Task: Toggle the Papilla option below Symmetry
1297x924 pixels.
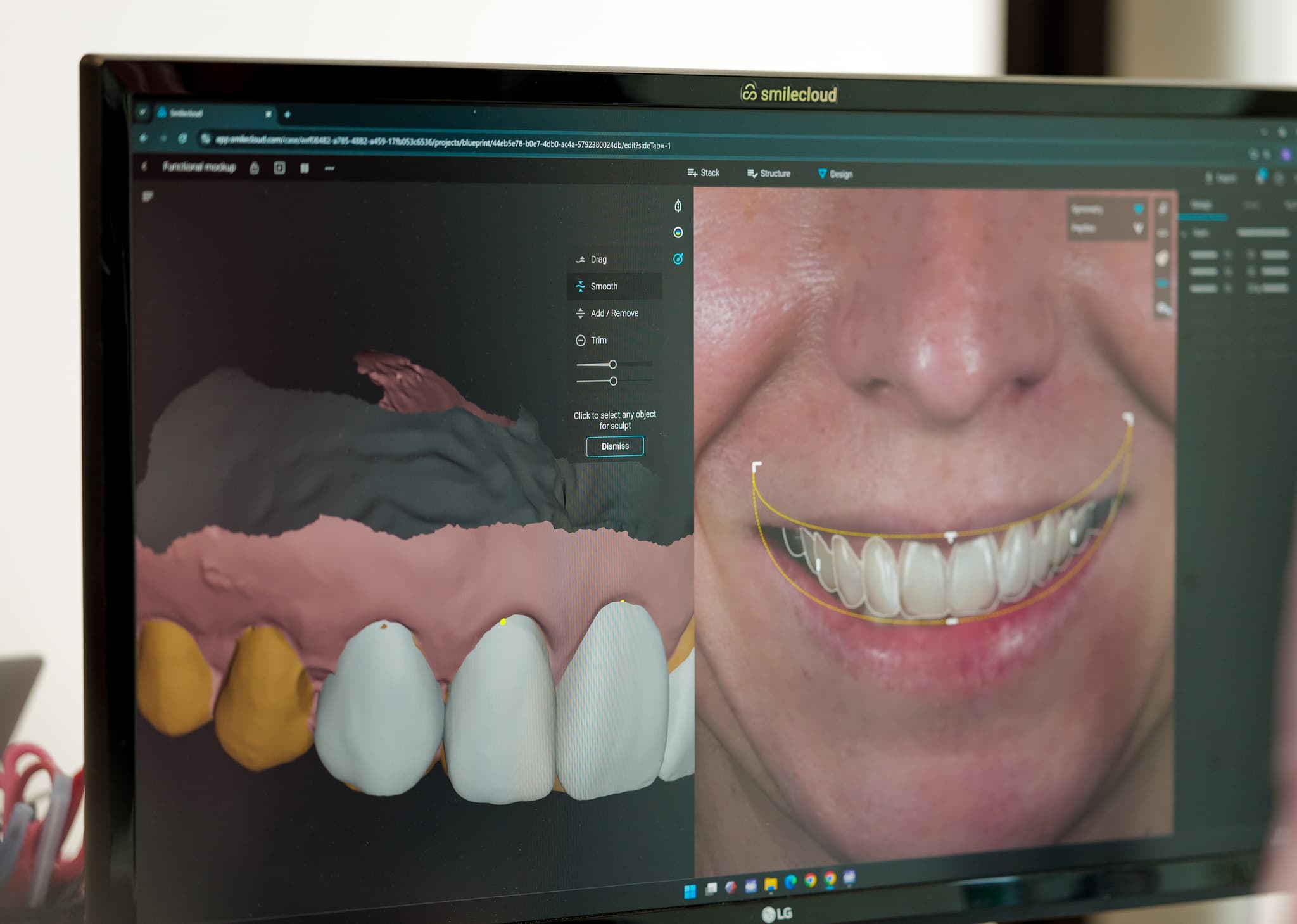Action: click(x=1138, y=228)
